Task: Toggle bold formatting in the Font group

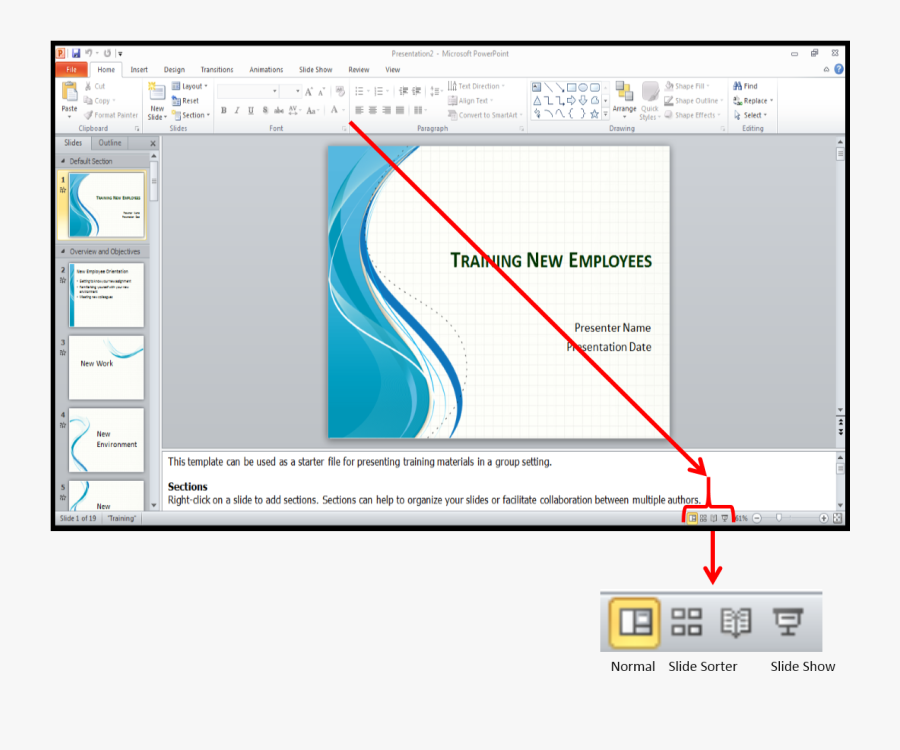Action: (222, 110)
